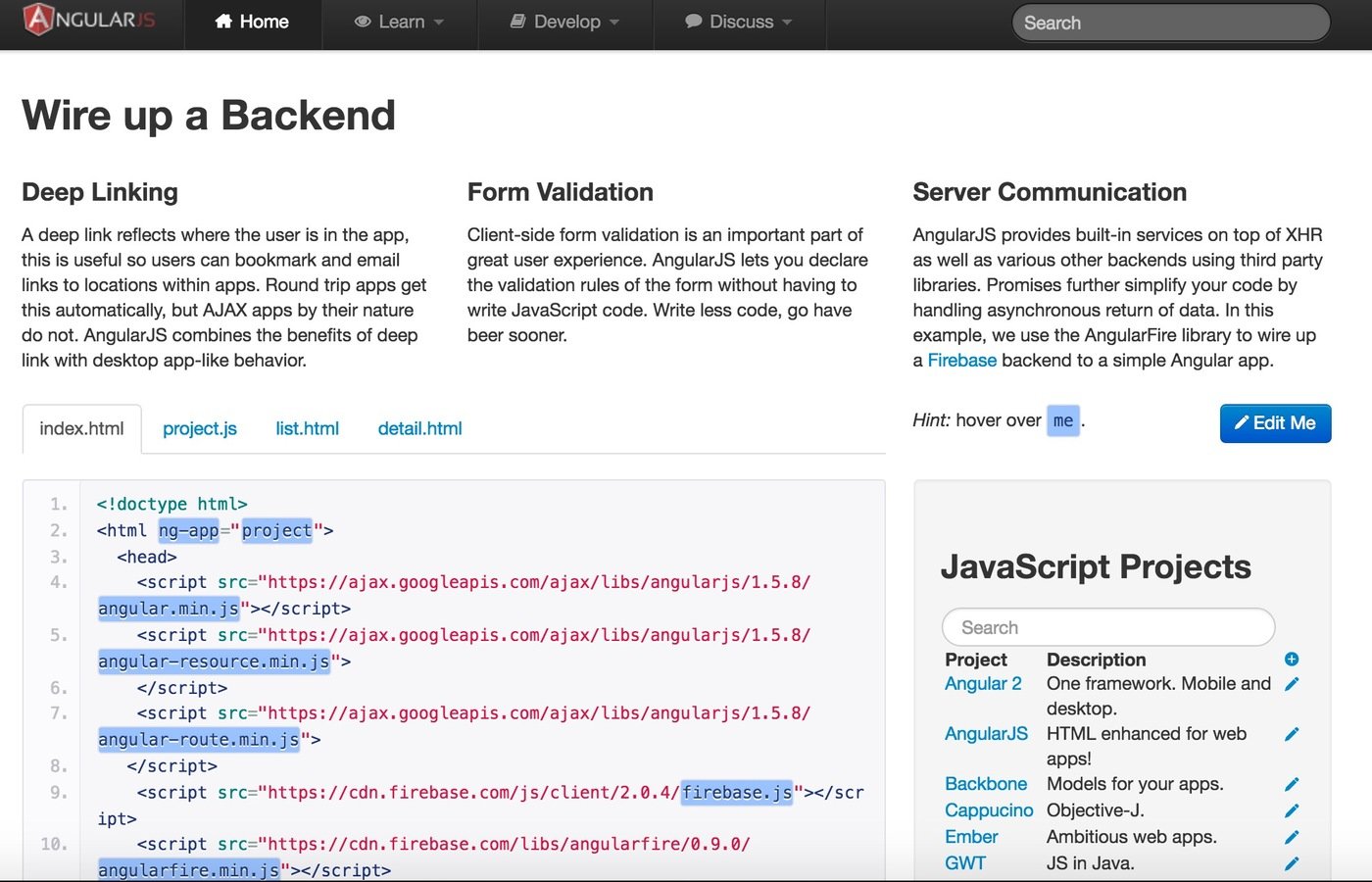Switch to the list.html tab
The width and height of the screenshot is (1372, 882).
(x=307, y=428)
